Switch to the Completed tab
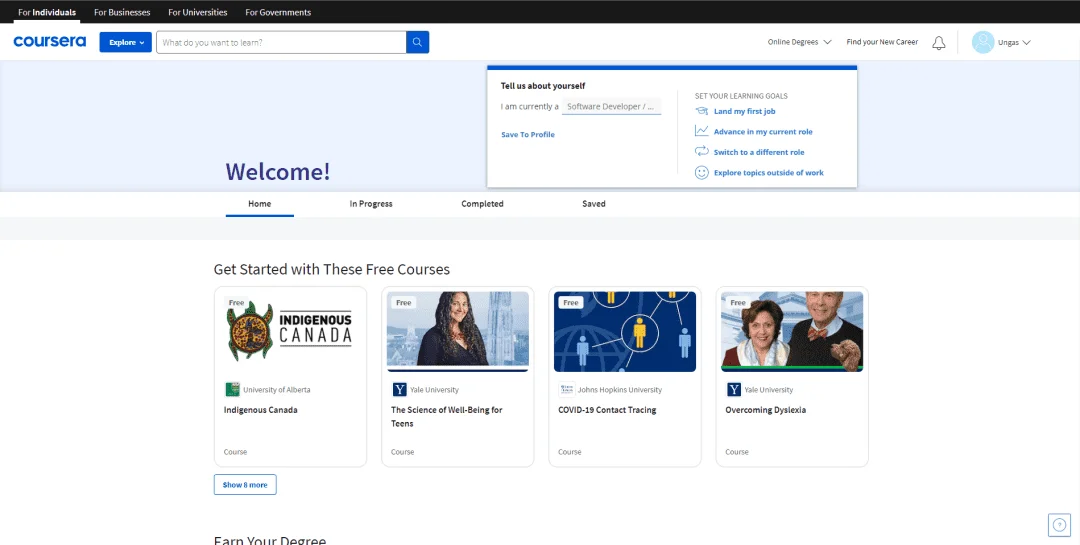The width and height of the screenshot is (1080, 545). [482, 204]
